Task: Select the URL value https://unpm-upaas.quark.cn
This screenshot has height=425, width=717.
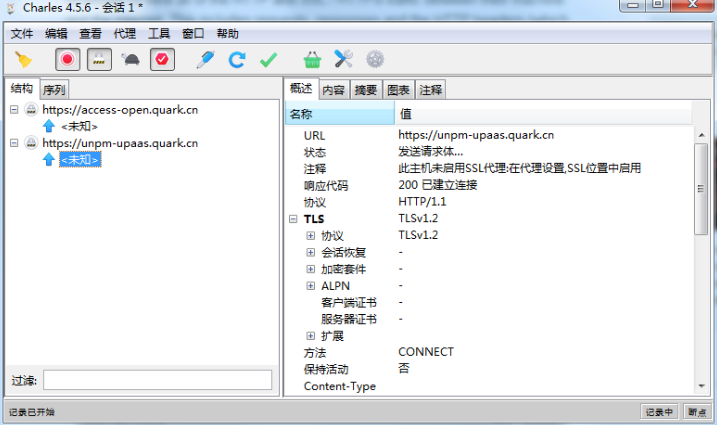Action: (x=476, y=135)
